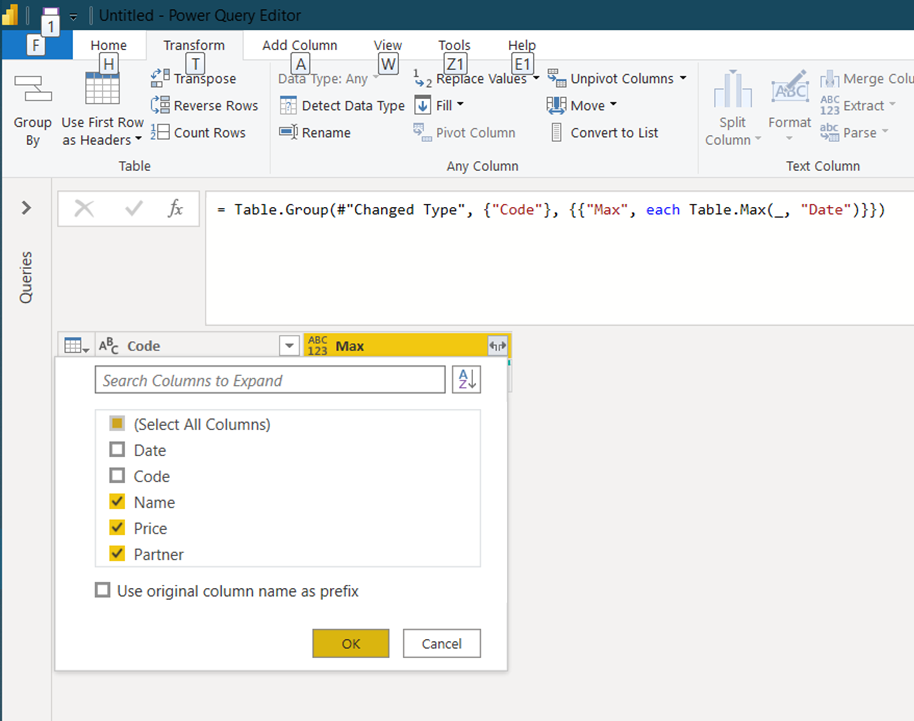The image size is (914, 721).
Task: Click the Parse icon
Action: [x=829, y=132]
